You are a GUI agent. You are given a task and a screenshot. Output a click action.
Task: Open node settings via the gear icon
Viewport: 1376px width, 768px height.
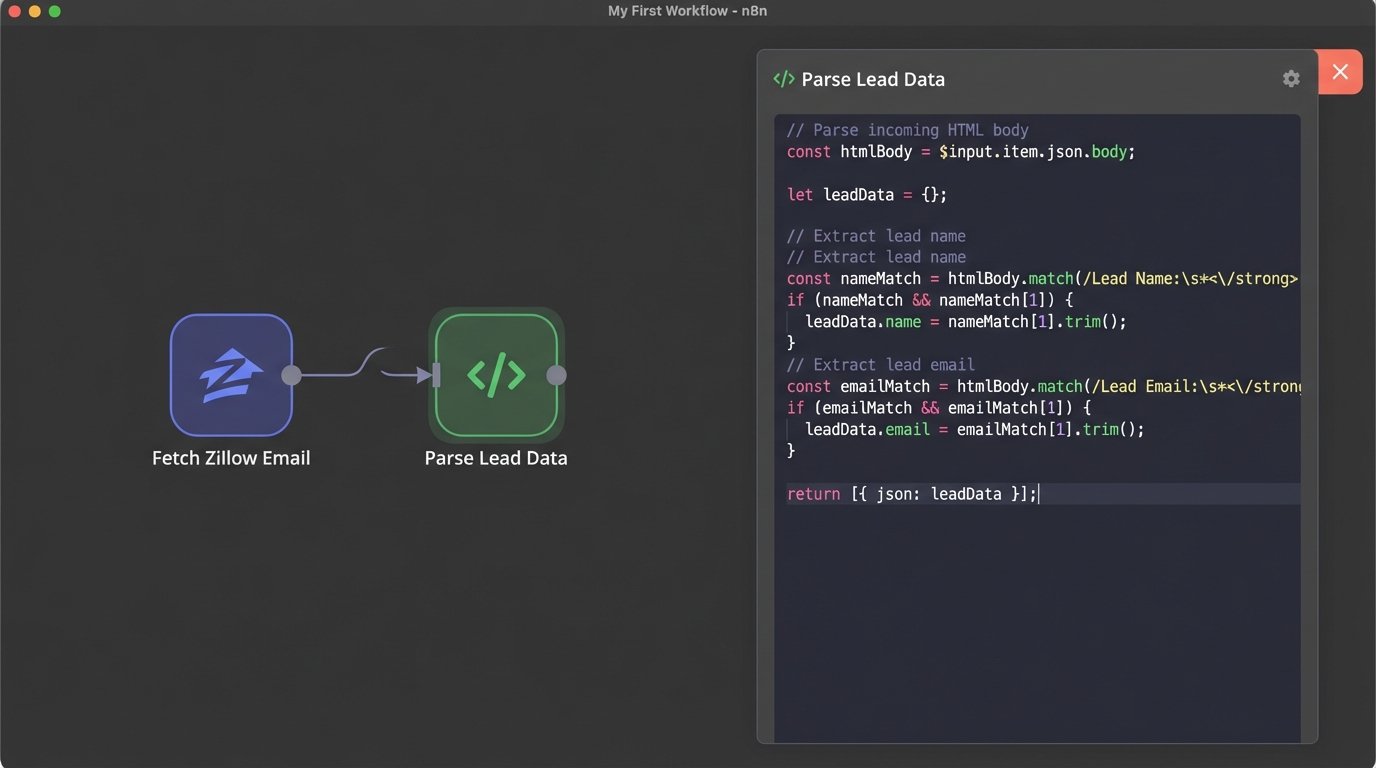click(1291, 79)
